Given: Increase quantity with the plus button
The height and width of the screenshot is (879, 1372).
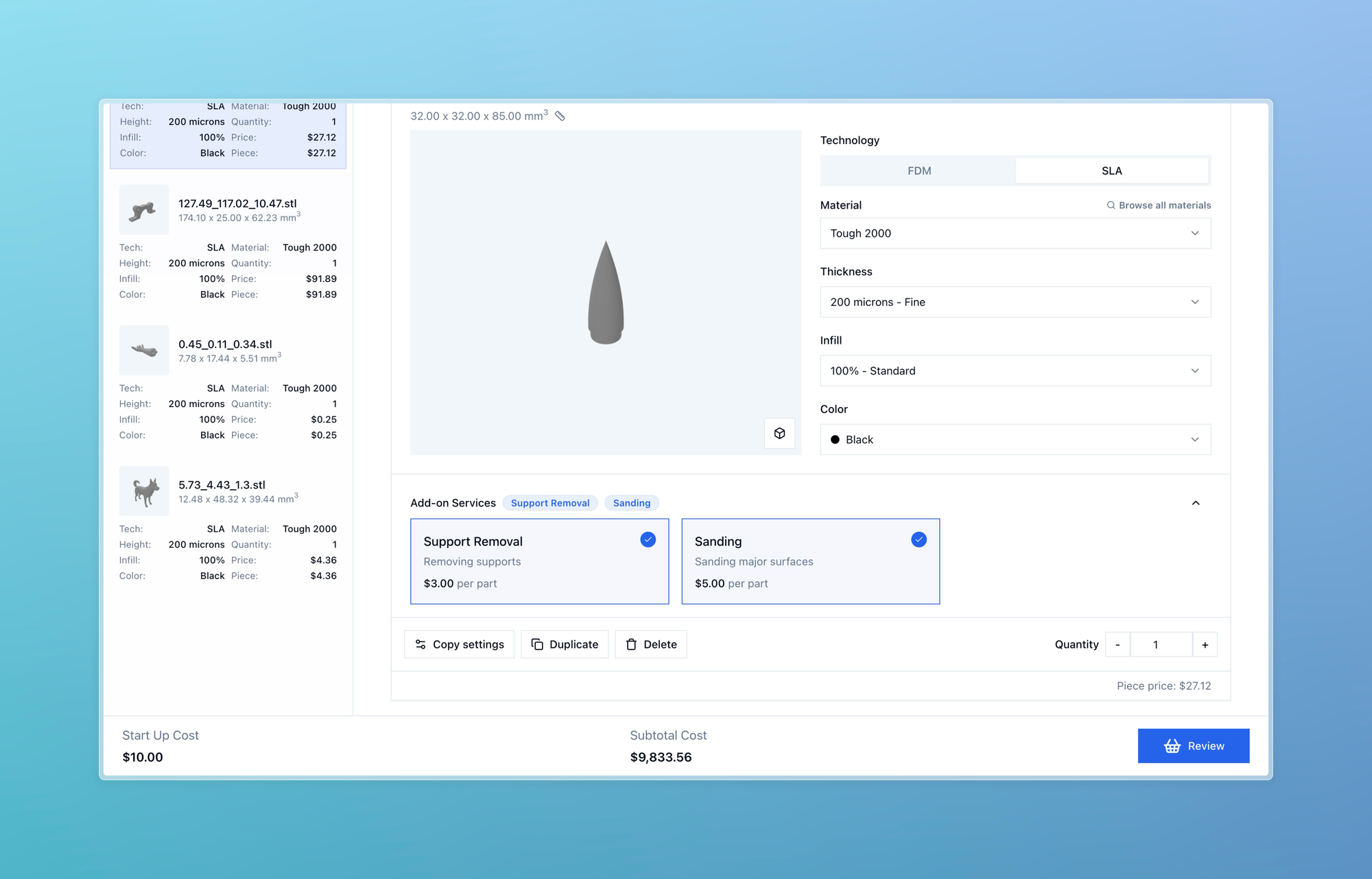Looking at the screenshot, I should (x=1205, y=644).
